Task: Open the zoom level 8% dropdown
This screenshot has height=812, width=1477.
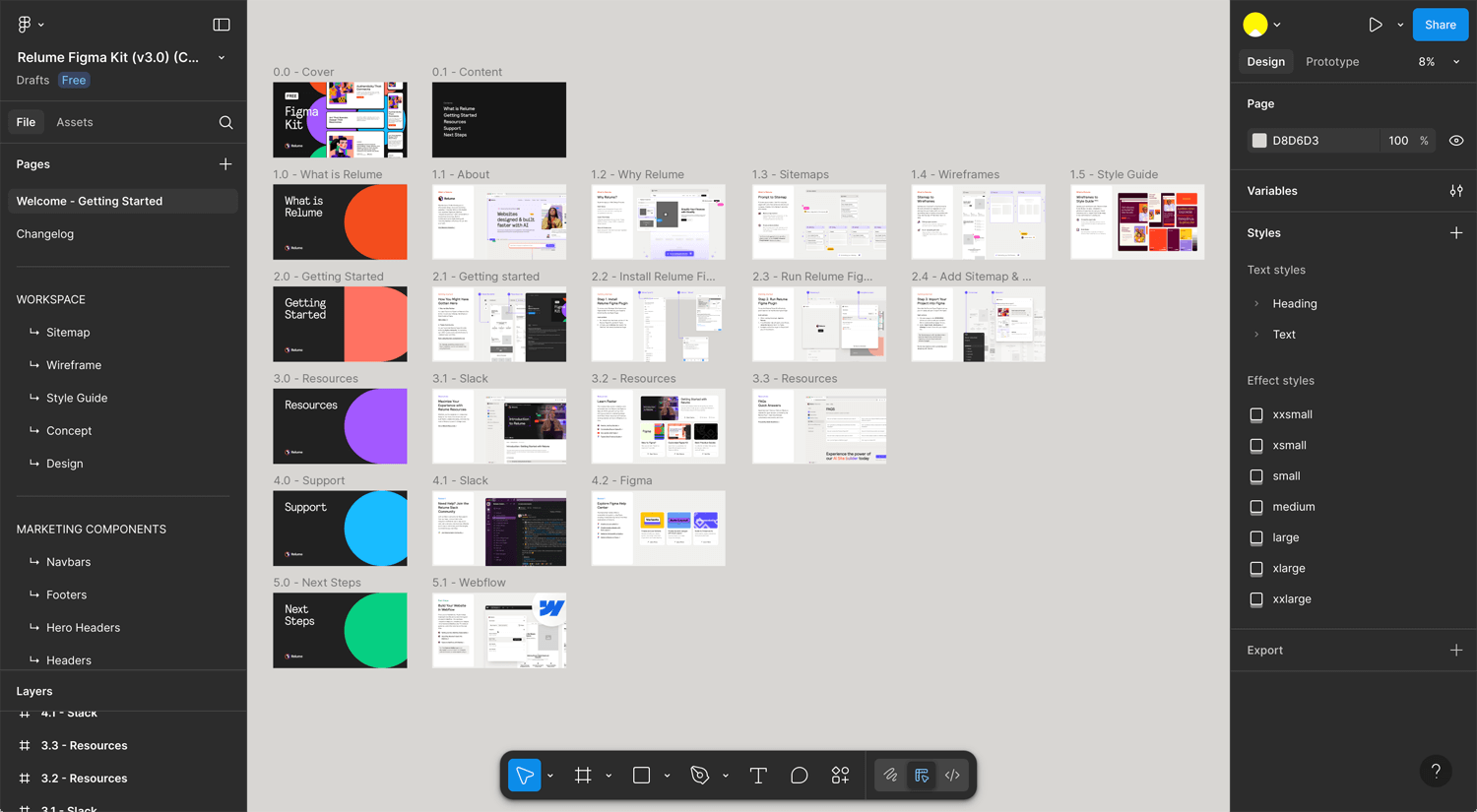Action: click(x=1439, y=62)
